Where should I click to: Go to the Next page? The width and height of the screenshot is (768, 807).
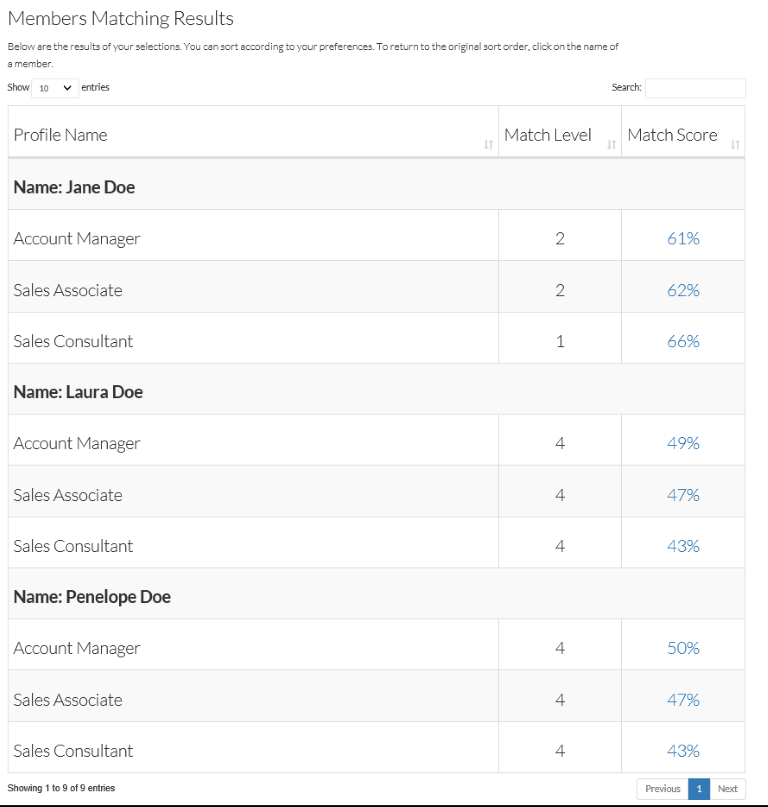[727, 788]
